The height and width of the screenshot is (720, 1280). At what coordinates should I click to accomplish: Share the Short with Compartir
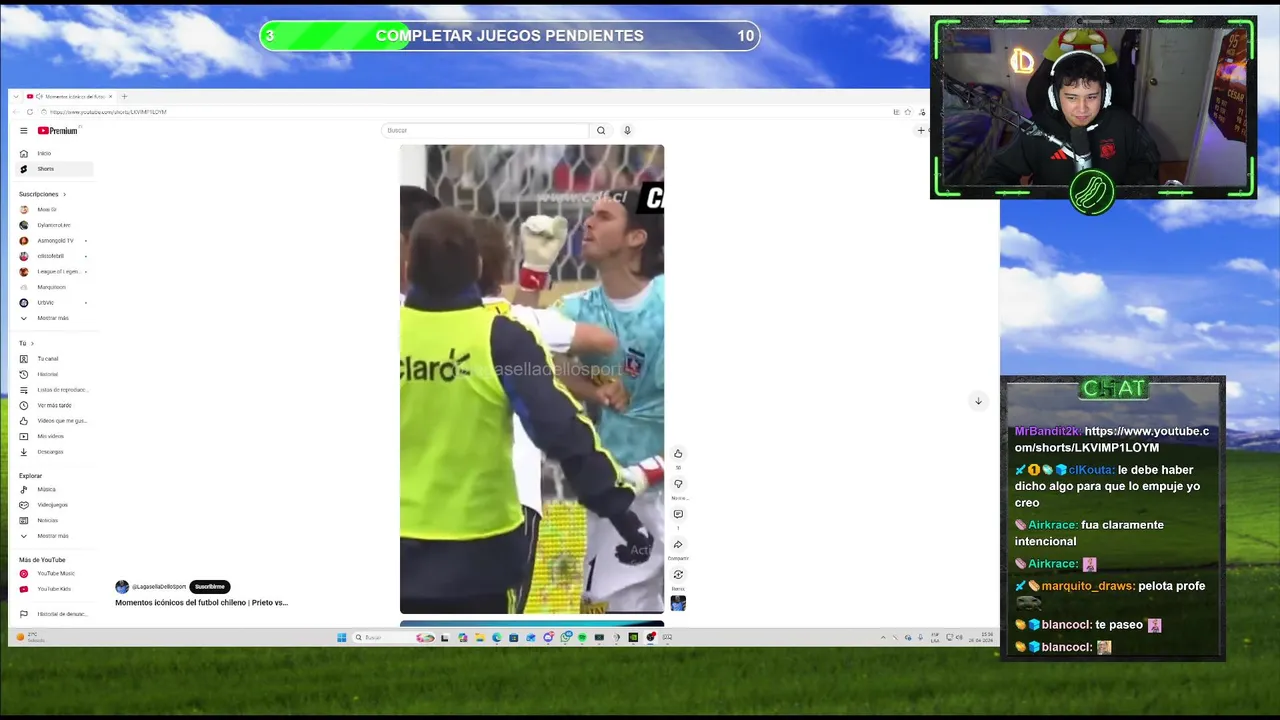coord(678,545)
